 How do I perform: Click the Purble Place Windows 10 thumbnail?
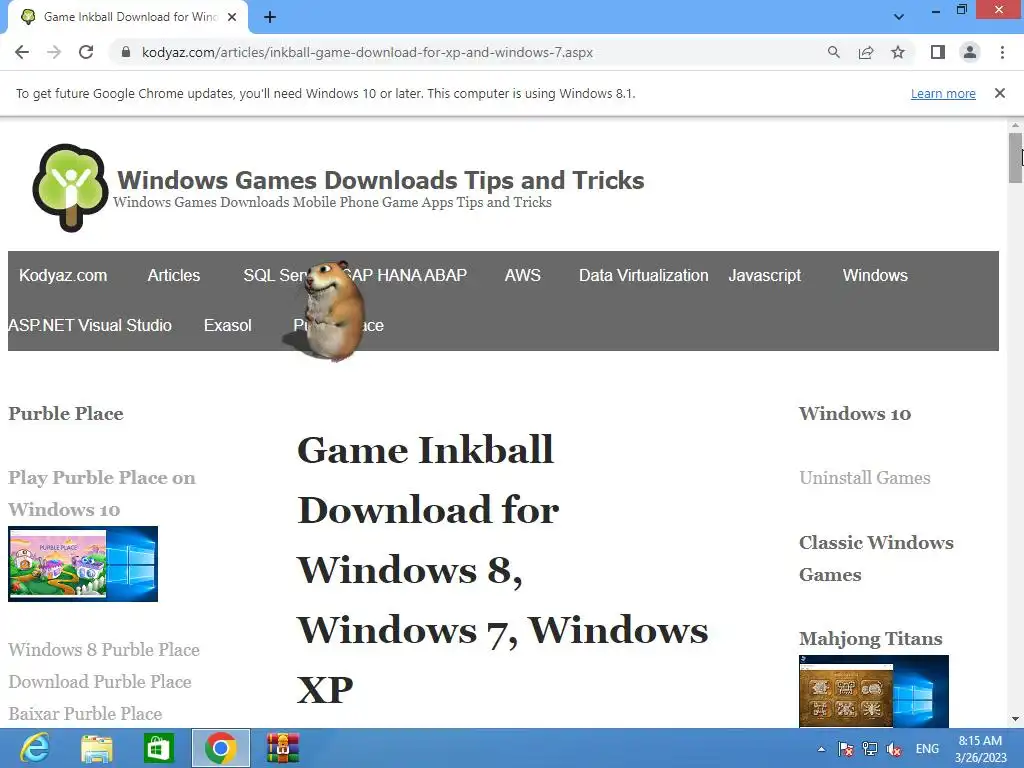(x=83, y=564)
